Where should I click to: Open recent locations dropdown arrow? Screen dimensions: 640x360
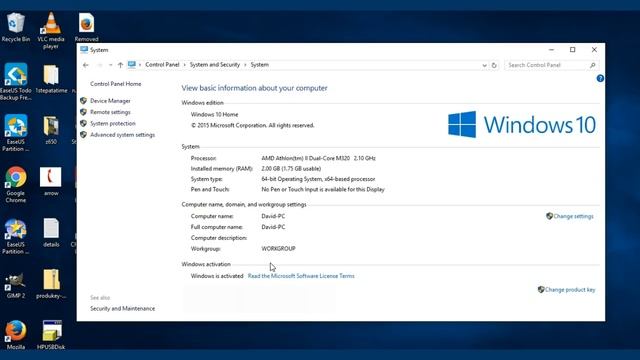[x=110, y=65]
